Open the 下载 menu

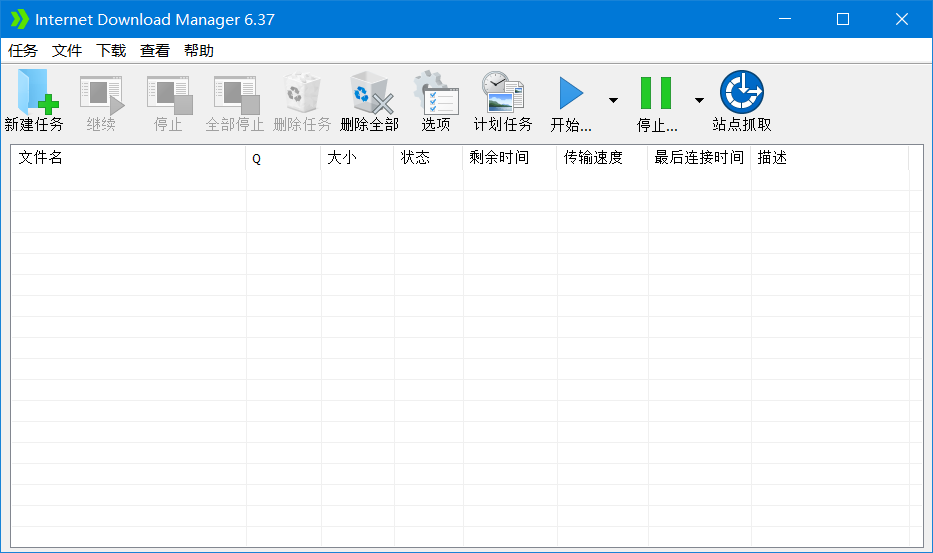click(x=111, y=51)
